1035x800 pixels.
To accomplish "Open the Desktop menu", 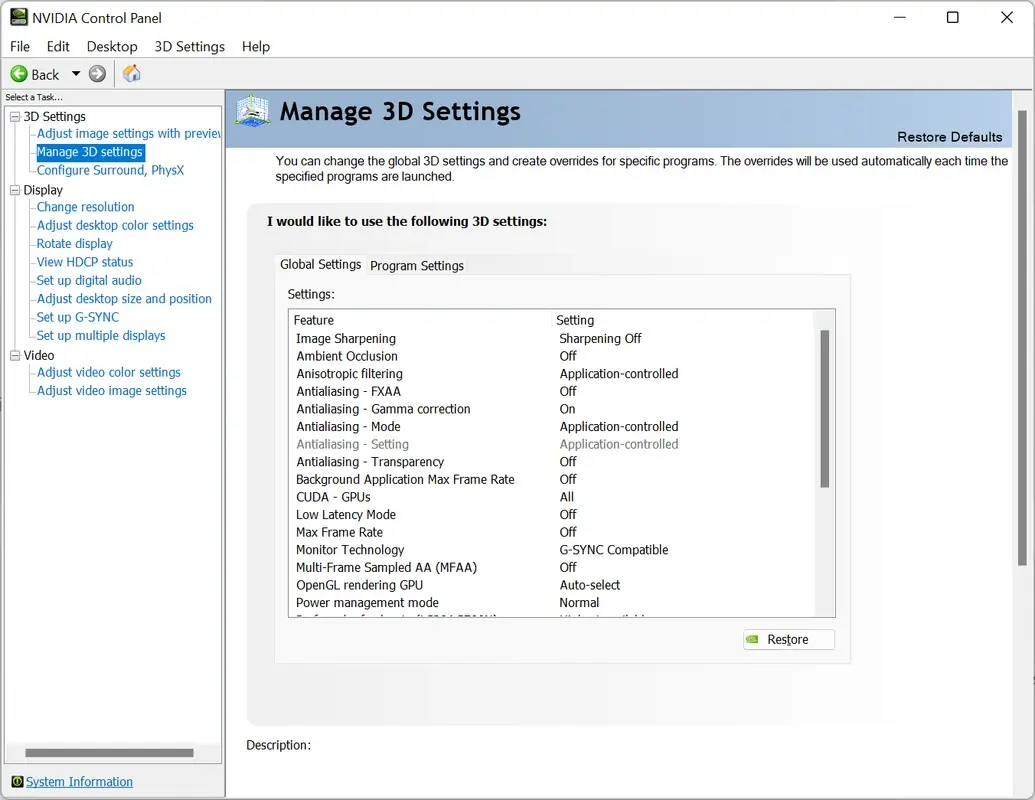I will pos(112,46).
